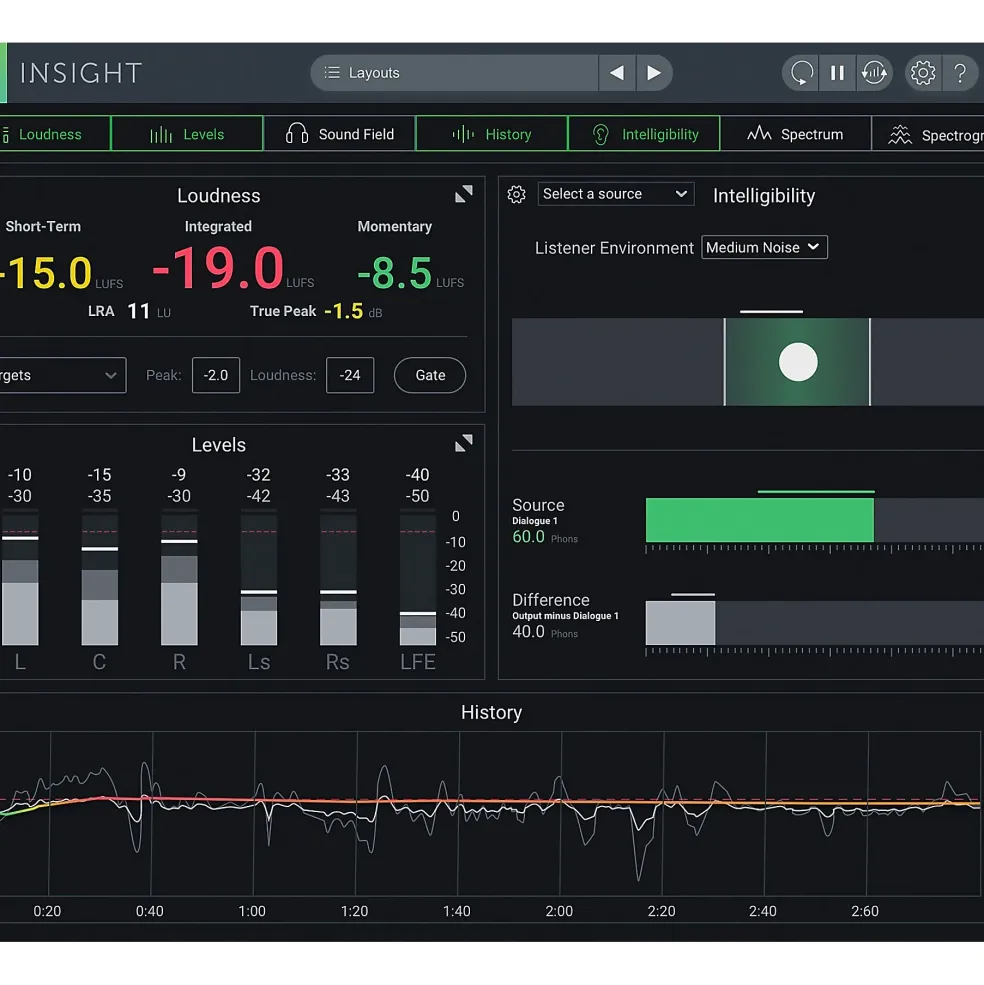
Task: Toggle the Loudness tab
Action: tap(55, 133)
